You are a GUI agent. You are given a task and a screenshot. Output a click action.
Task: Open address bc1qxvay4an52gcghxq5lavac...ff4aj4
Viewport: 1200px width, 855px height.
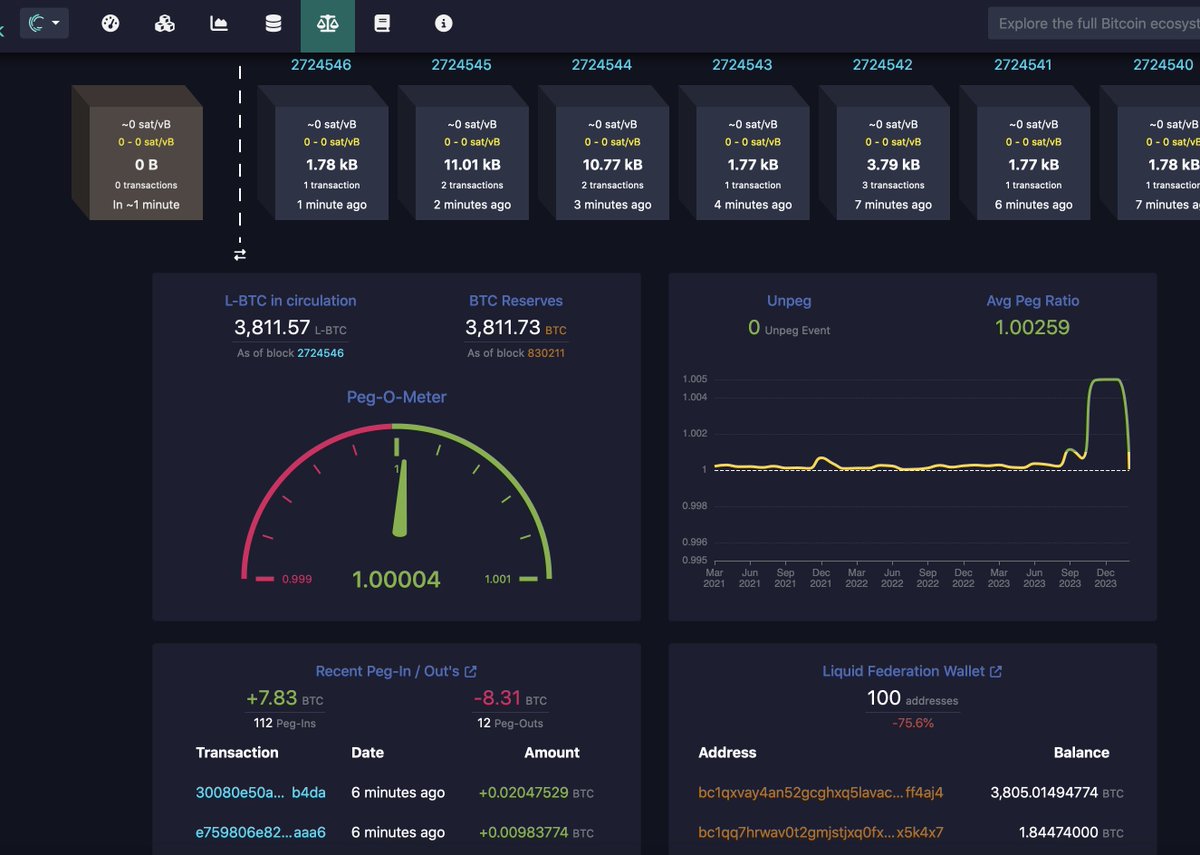tap(821, 793)
